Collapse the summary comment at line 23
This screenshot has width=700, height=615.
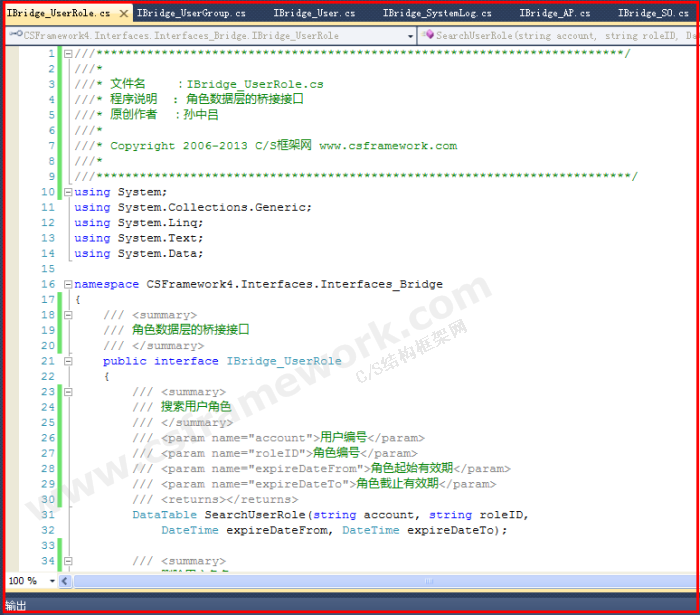point(67,392)
